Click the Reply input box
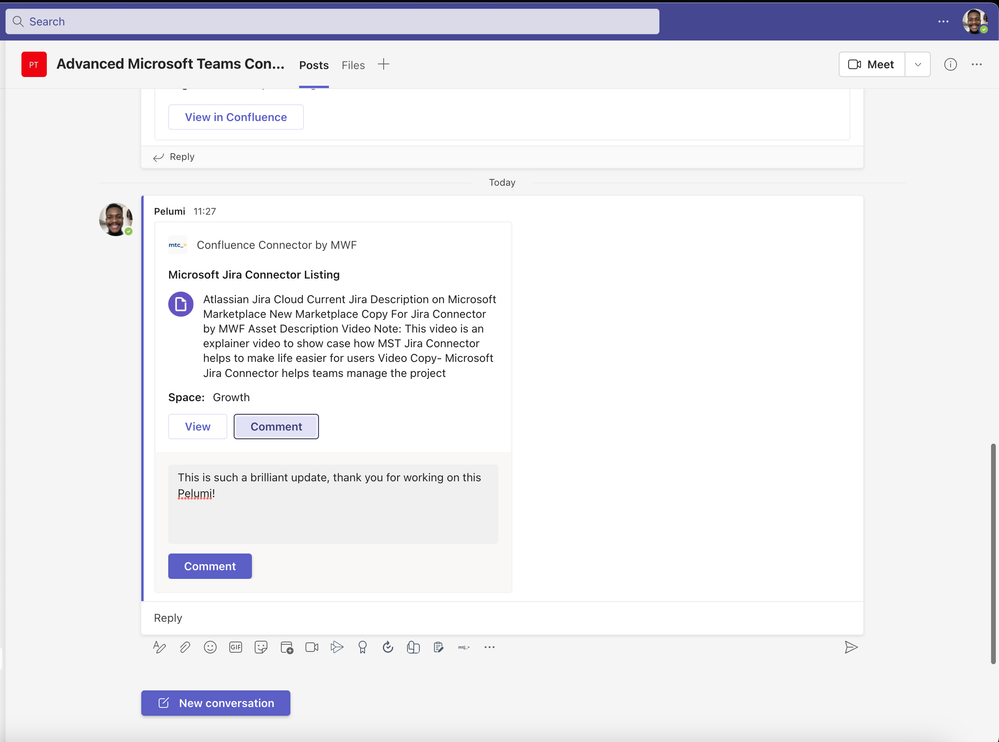This screenshot has height=742, width=999. [x=502, y=618]
